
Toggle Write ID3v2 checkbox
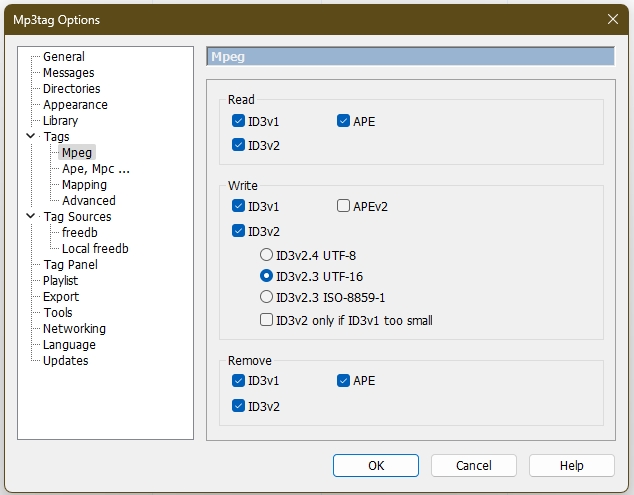point(238,231)
